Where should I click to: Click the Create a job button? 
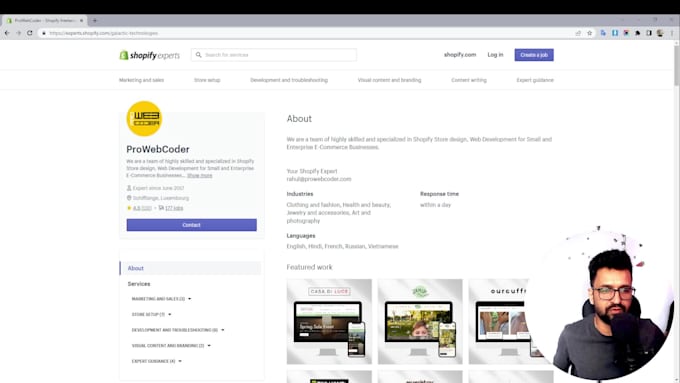tap(534, 55)
